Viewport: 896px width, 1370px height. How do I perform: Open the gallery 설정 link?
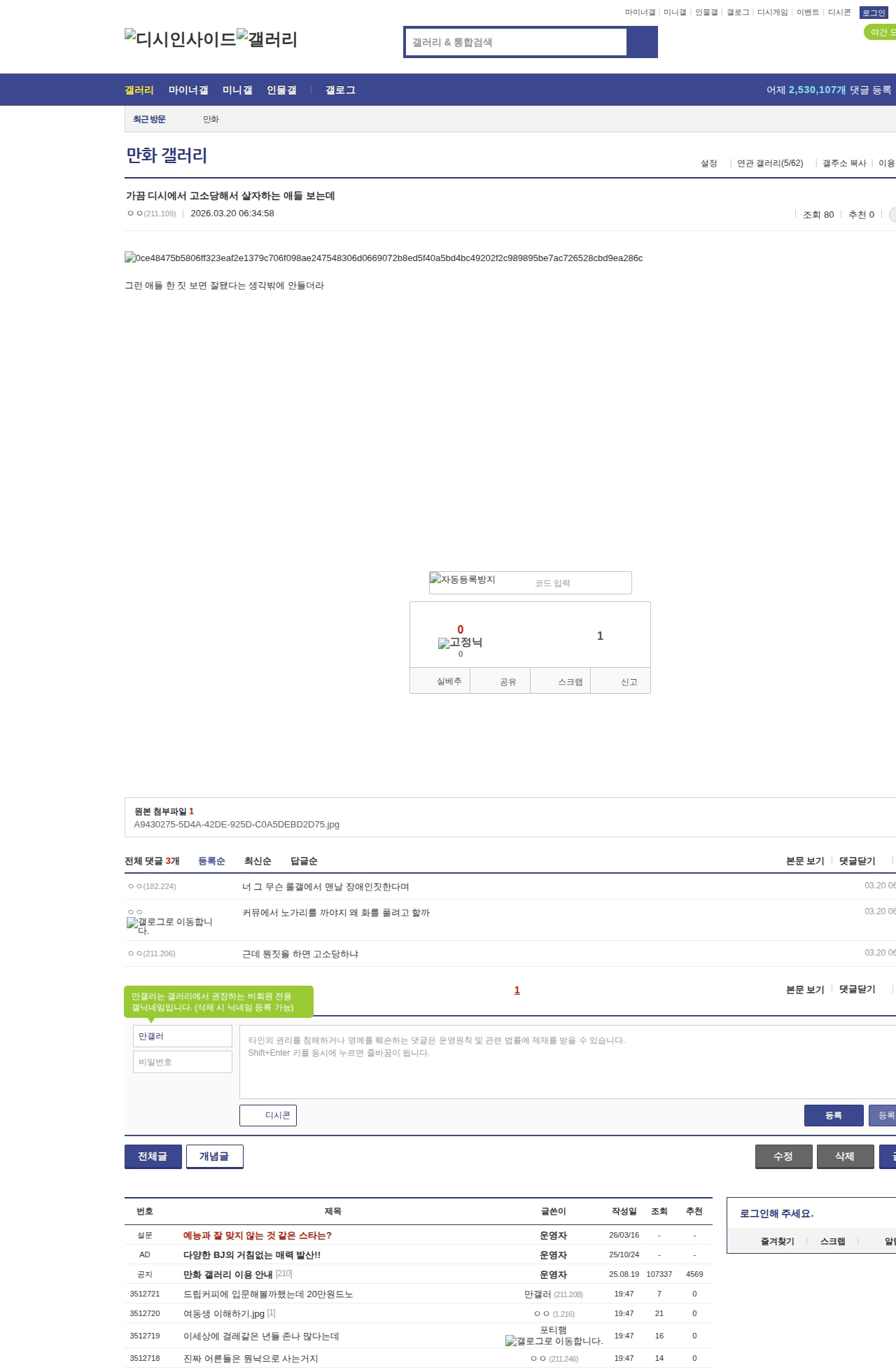[x=709, y=163]
